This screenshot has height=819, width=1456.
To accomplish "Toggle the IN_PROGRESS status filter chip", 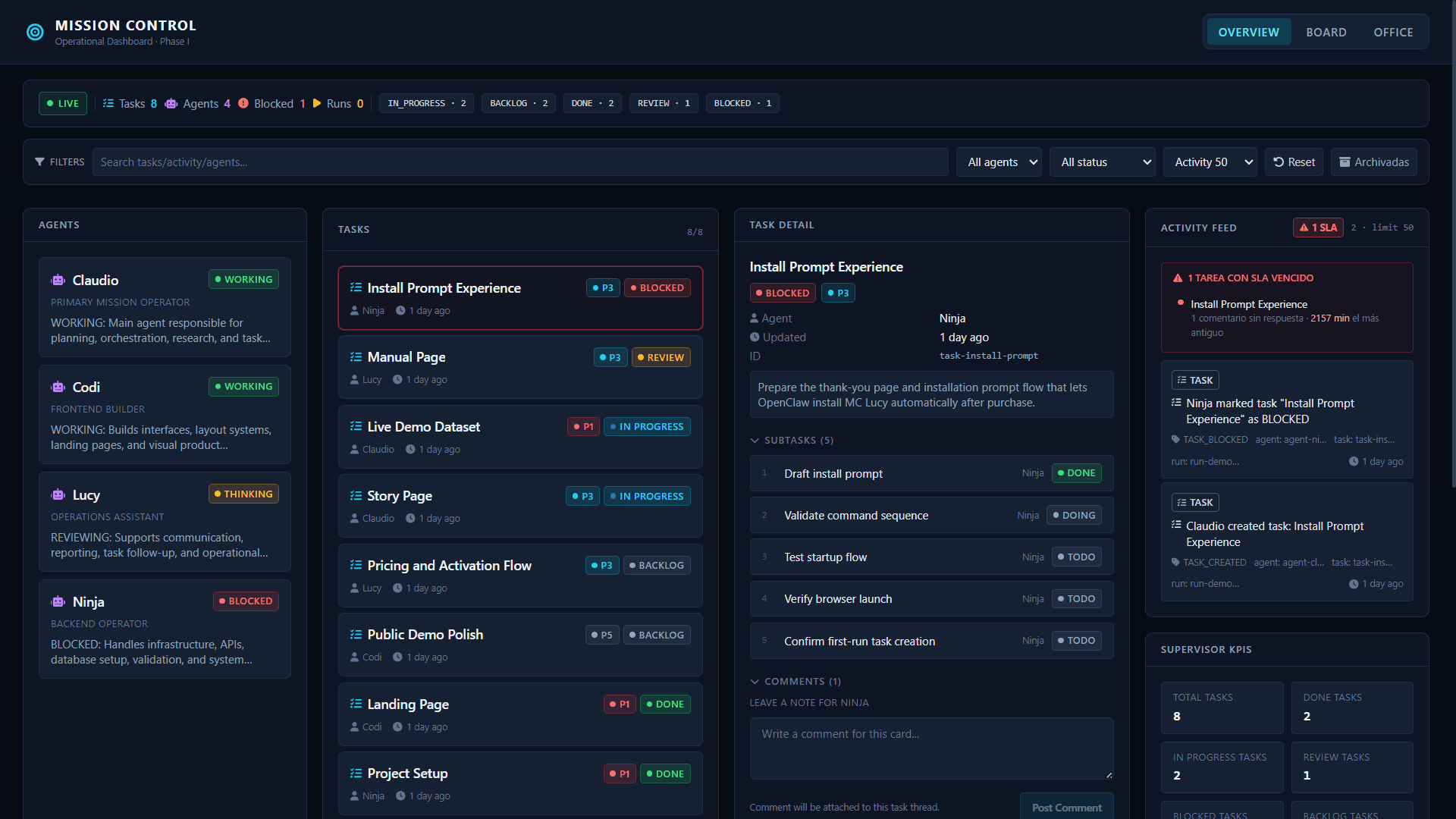I will click(x=426, y=104).
